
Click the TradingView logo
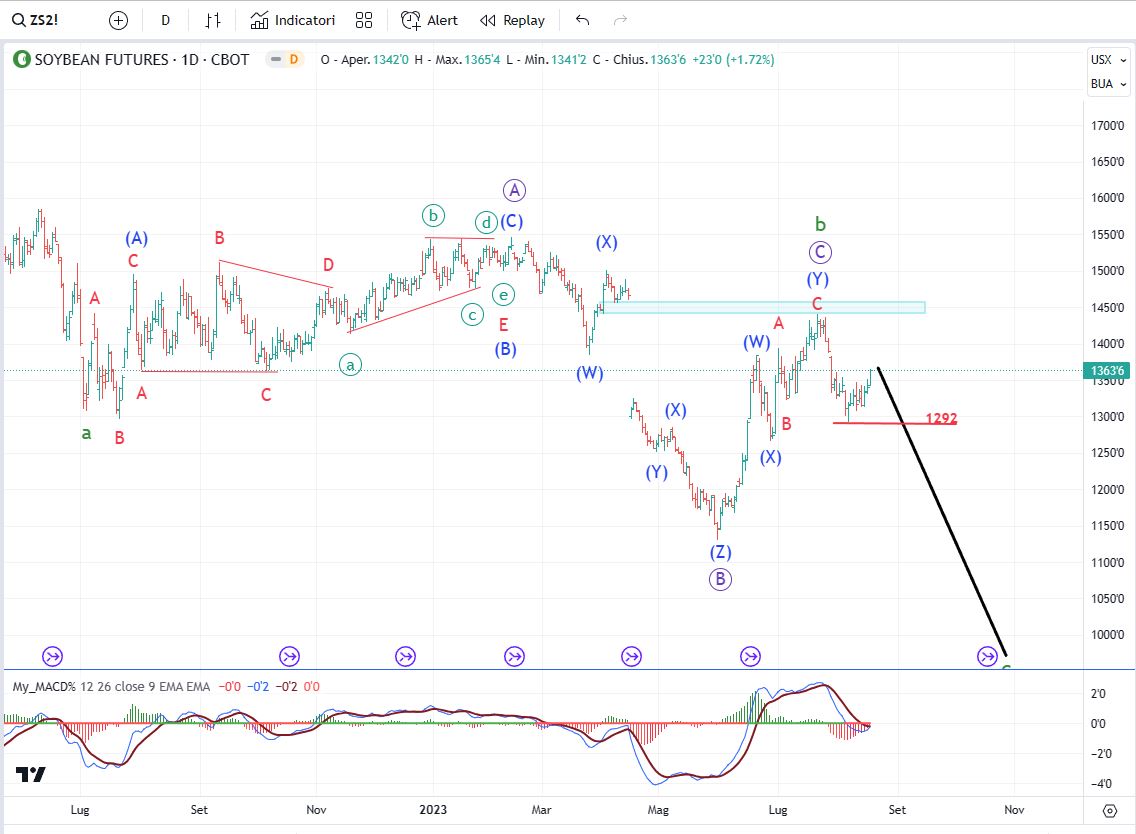pyautogui.click(x=30, y=775)
